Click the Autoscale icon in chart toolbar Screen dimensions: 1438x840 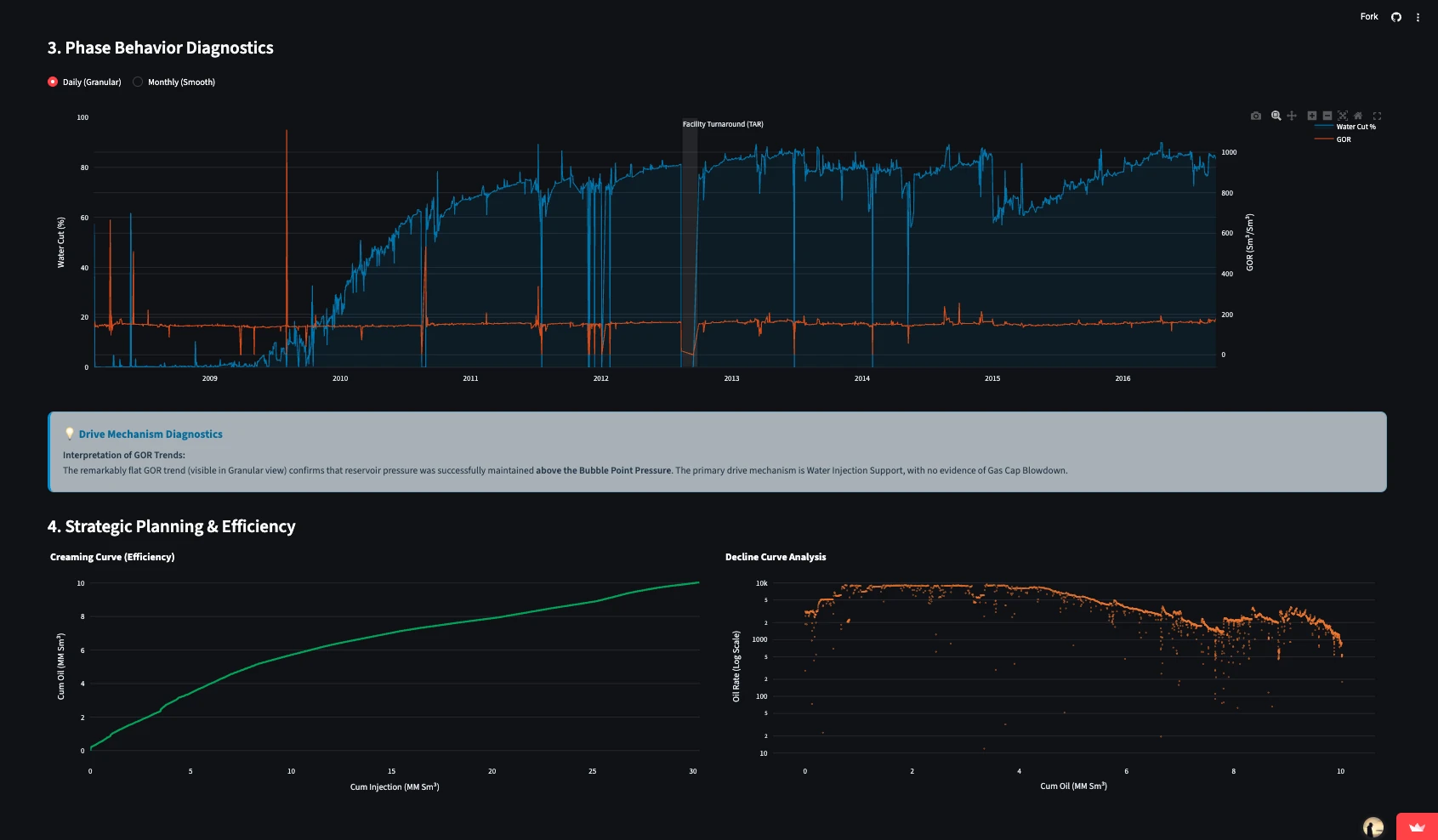click(1343, 116)
